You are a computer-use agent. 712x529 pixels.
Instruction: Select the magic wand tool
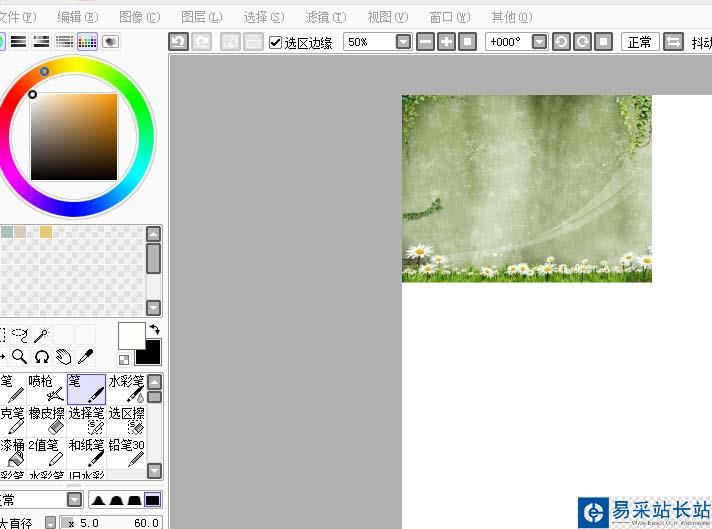click(x=41, y=335)
